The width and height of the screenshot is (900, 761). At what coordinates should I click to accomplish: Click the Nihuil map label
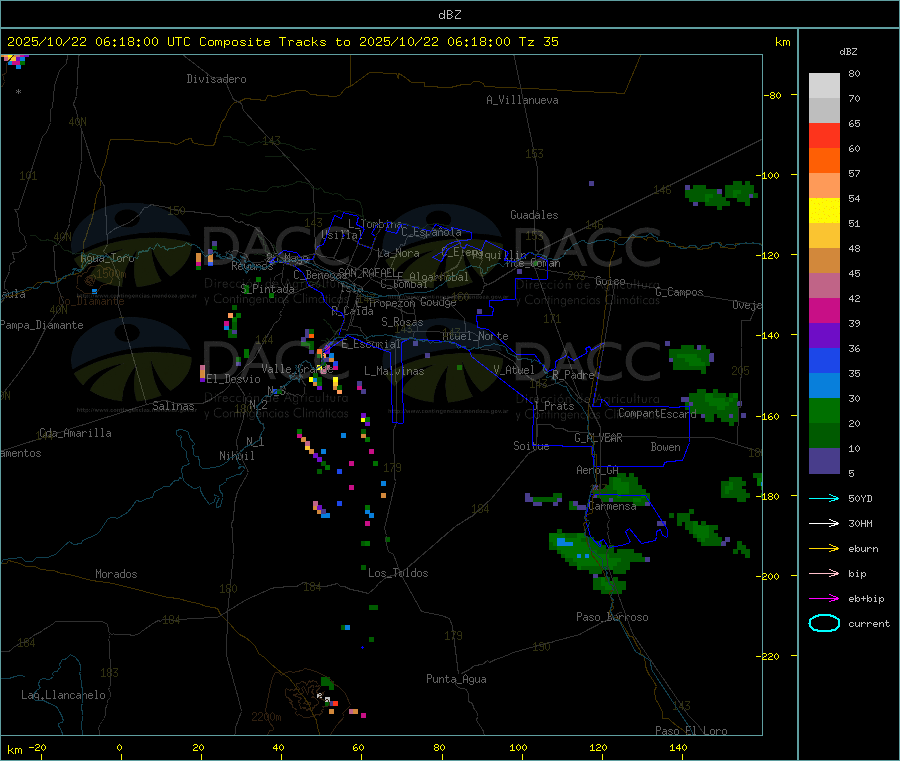[237, 456]
